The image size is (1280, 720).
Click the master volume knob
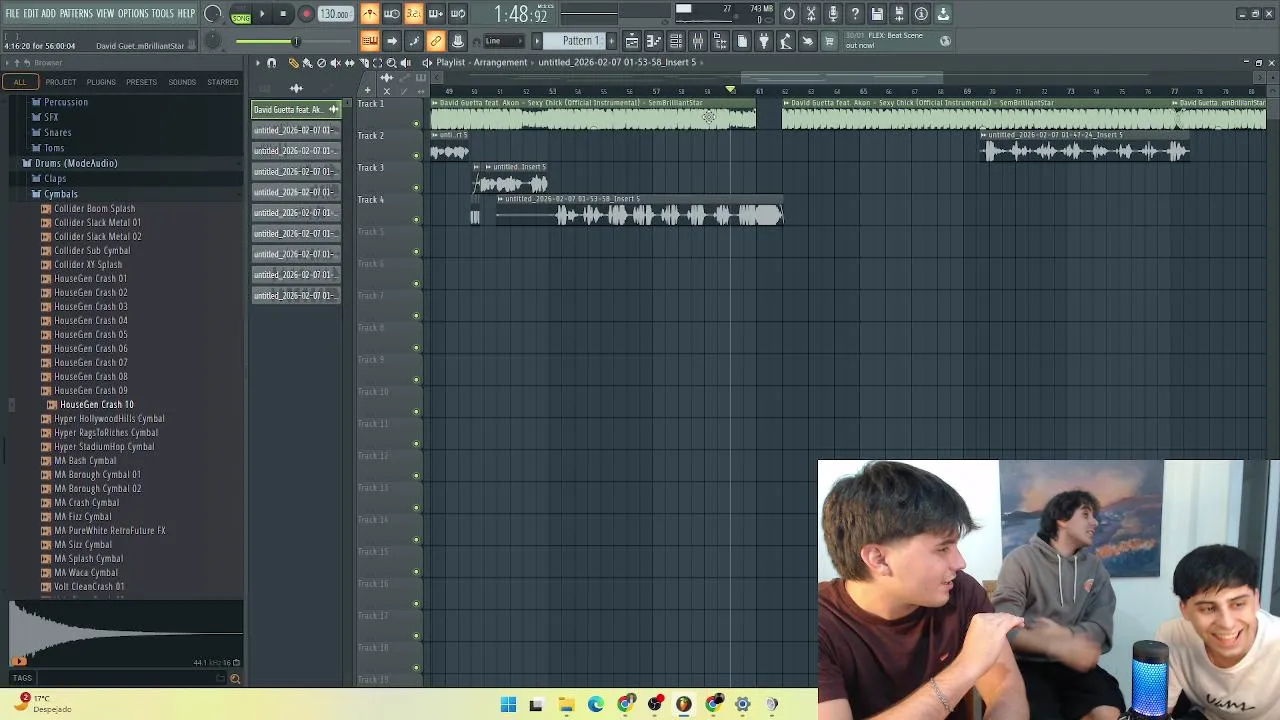pos(213,14)
